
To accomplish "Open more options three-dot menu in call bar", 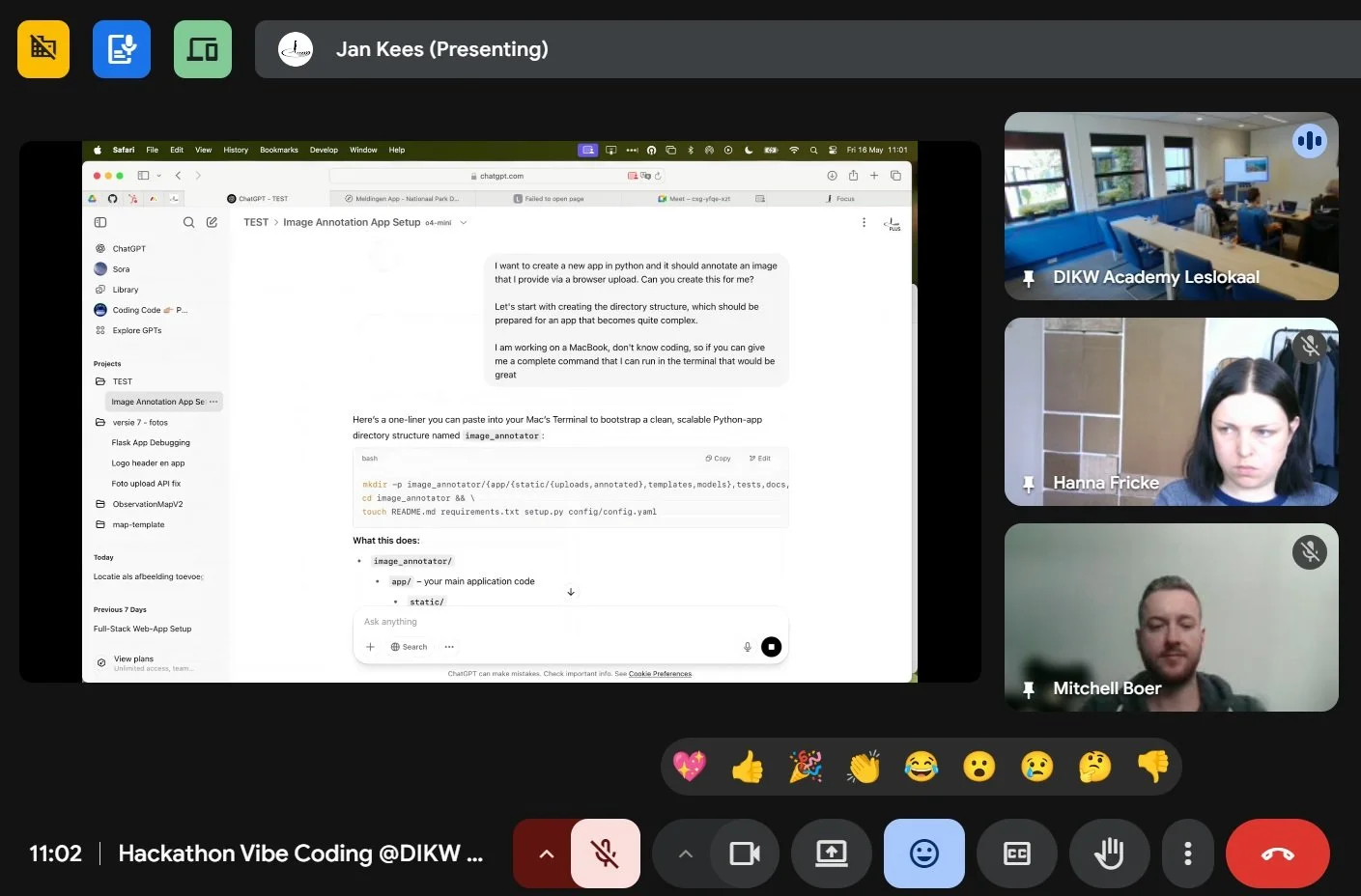I will click(1188, 854).
